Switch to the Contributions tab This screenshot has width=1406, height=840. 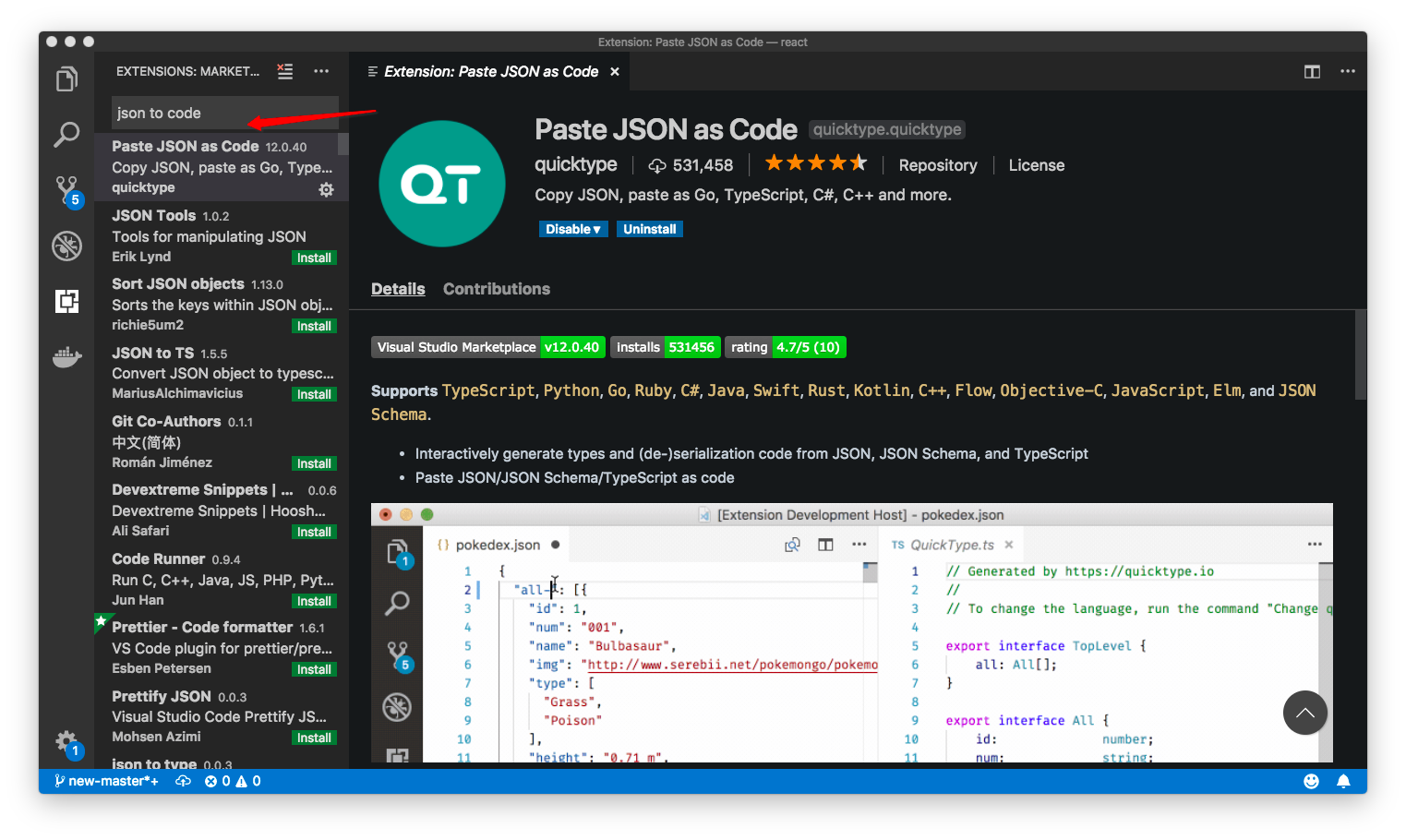click(497, 289)
